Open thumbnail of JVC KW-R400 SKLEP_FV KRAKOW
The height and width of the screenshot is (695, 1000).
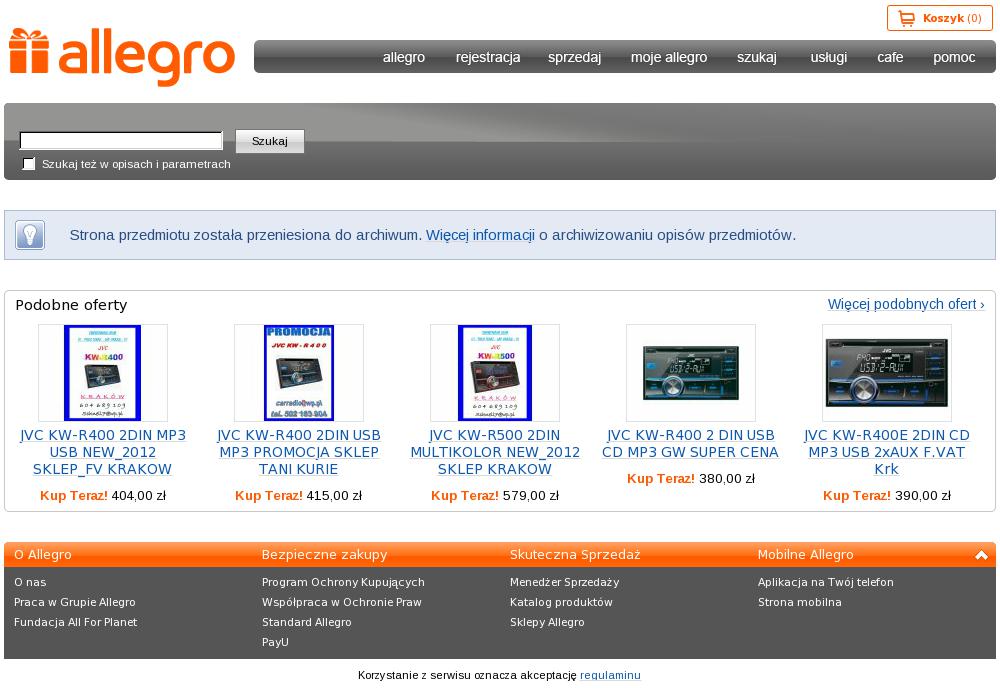point(103,372)
